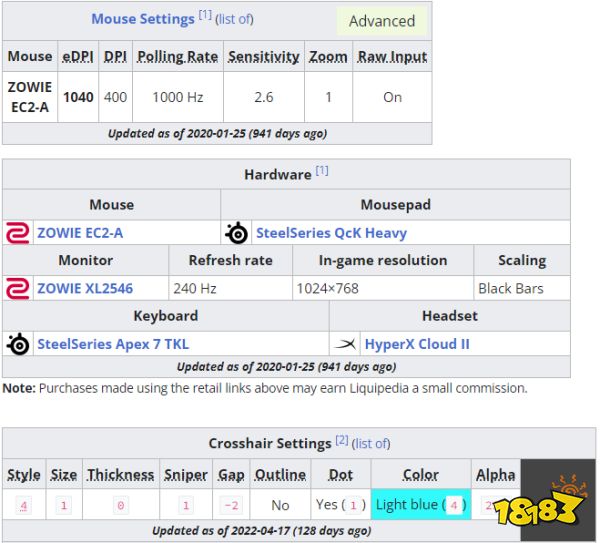Screen dimensions: 600x543
Task: Open the Mouse Settings '(list of)' link
Action: click(x=234, y=19)
